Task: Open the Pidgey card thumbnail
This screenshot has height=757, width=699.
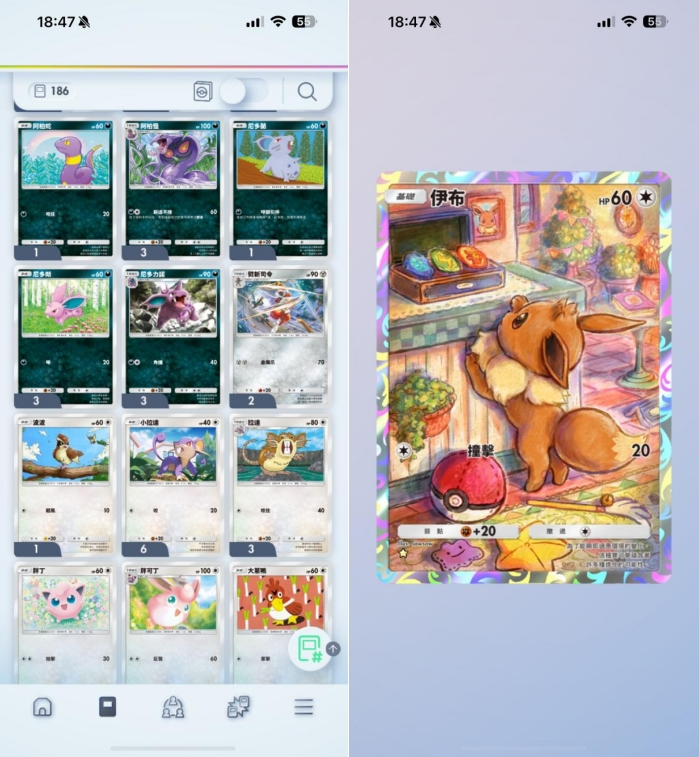Action: click(65, 485)
